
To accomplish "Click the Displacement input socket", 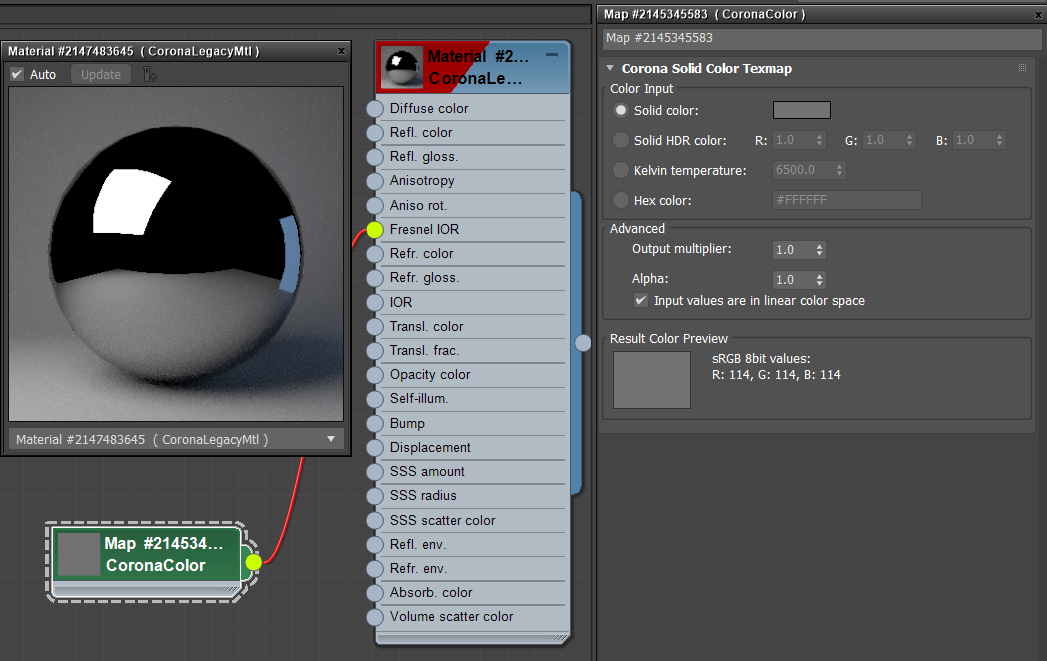I will tap(375, 447).
